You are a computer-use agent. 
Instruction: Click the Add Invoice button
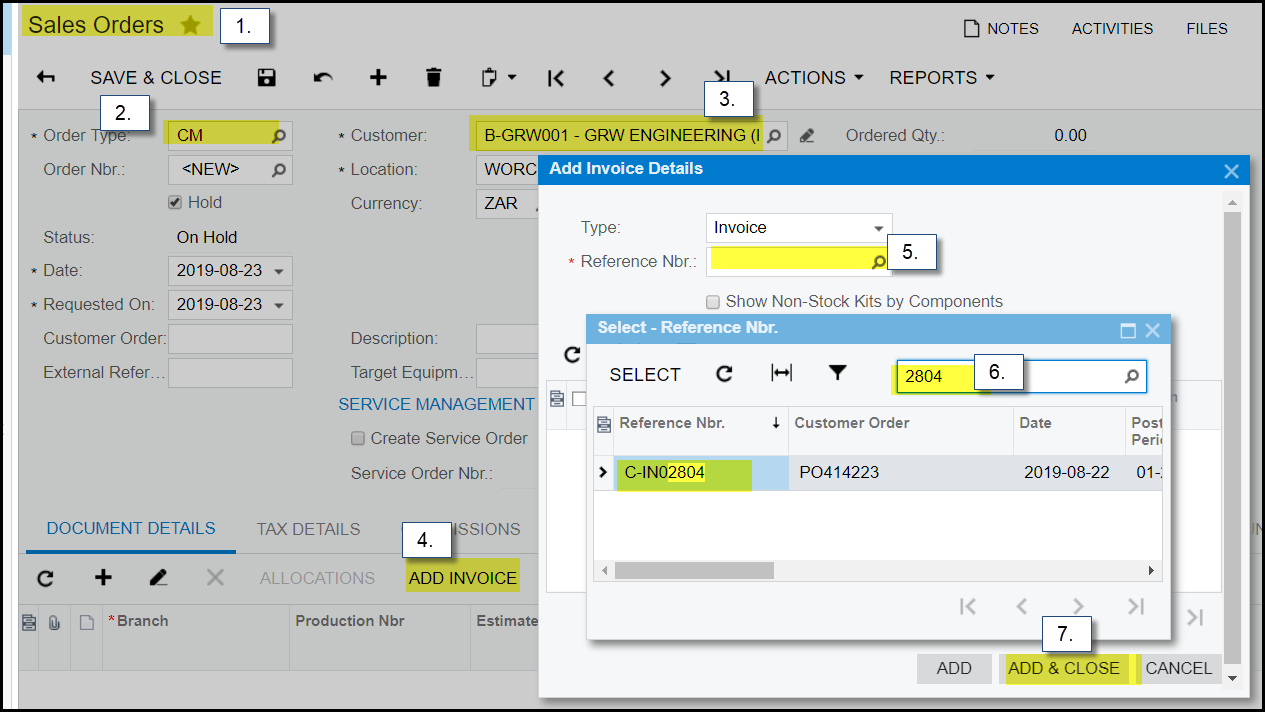coord(462,578)
